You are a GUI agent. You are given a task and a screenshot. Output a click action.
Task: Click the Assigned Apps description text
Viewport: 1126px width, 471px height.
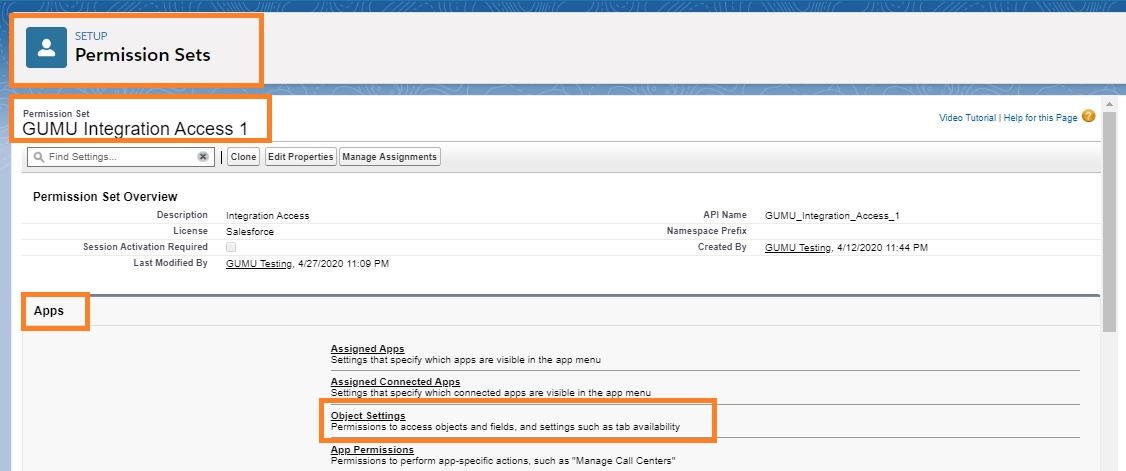point(465,360)
